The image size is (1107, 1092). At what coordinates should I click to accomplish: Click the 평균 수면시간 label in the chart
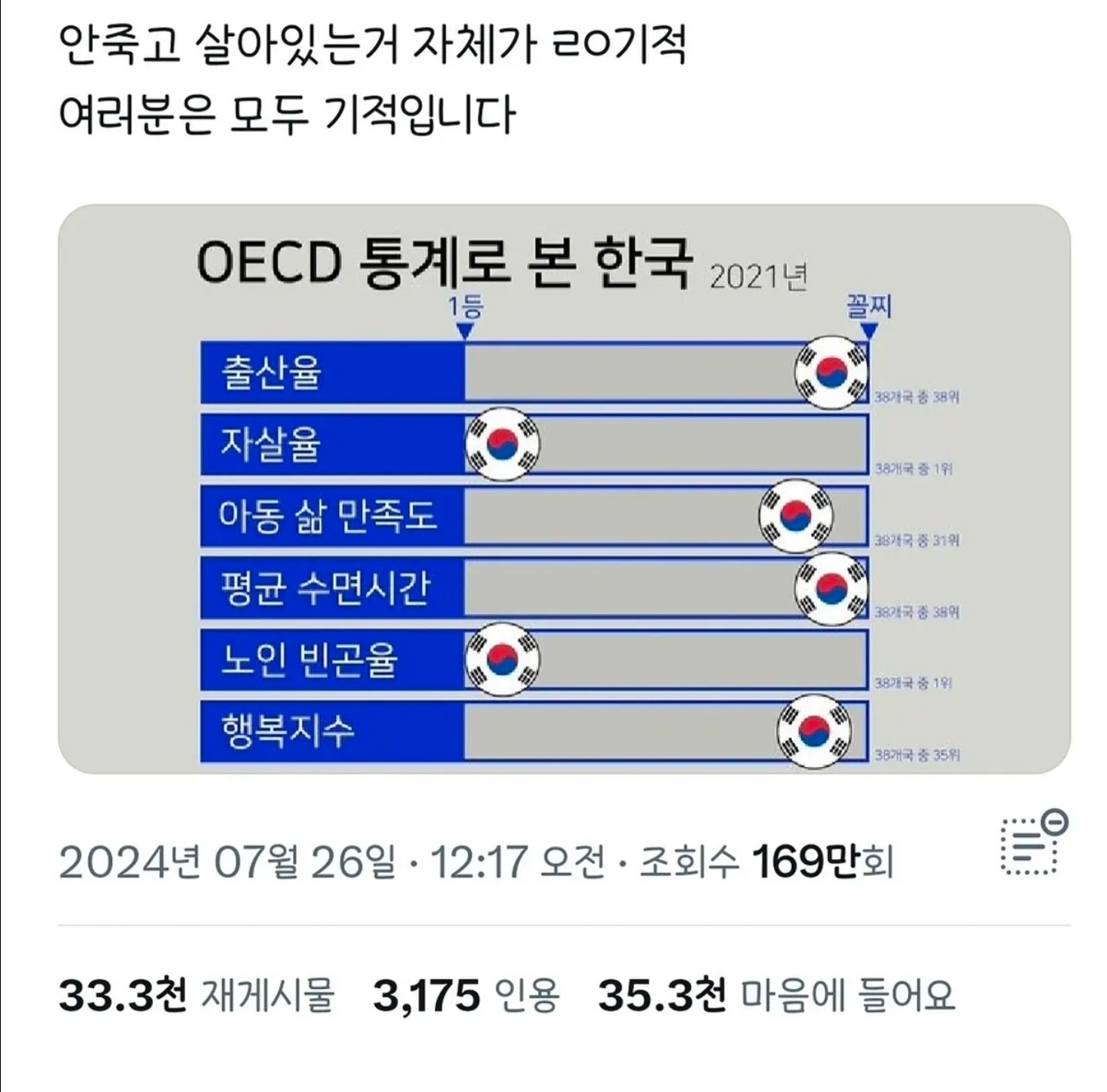click(325, 588)
